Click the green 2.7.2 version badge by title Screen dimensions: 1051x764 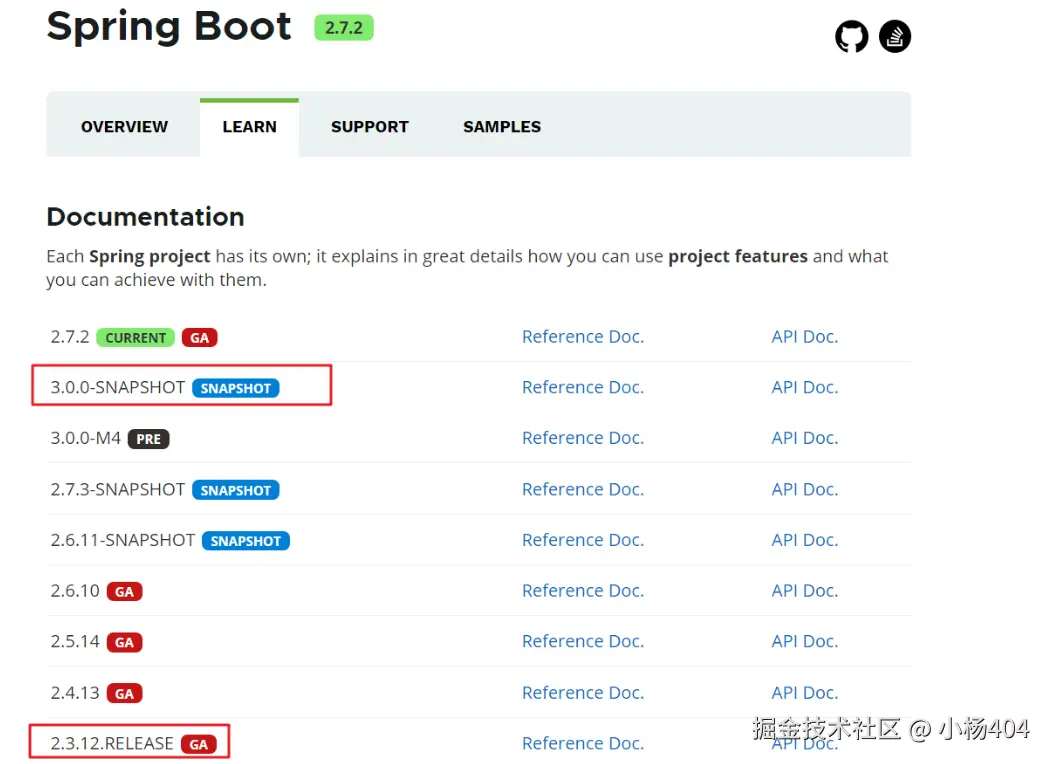[x=344, y=27]
